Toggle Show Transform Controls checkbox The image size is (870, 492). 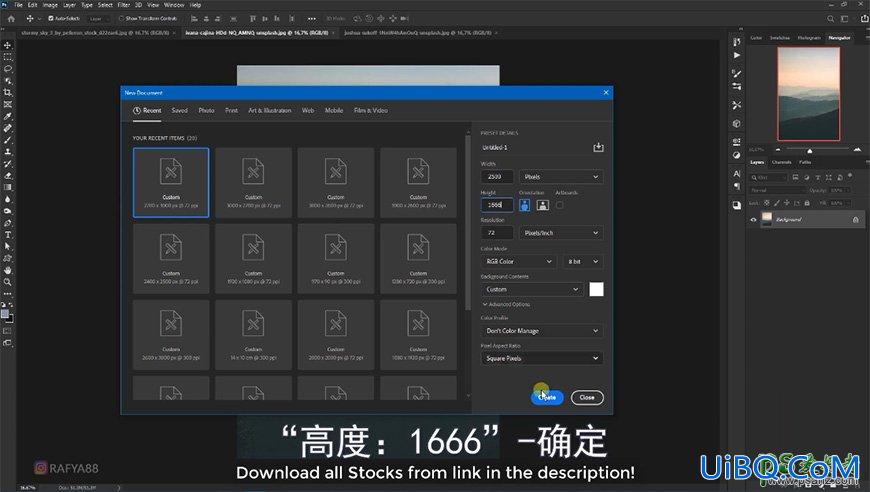click(x=122, y=18)
